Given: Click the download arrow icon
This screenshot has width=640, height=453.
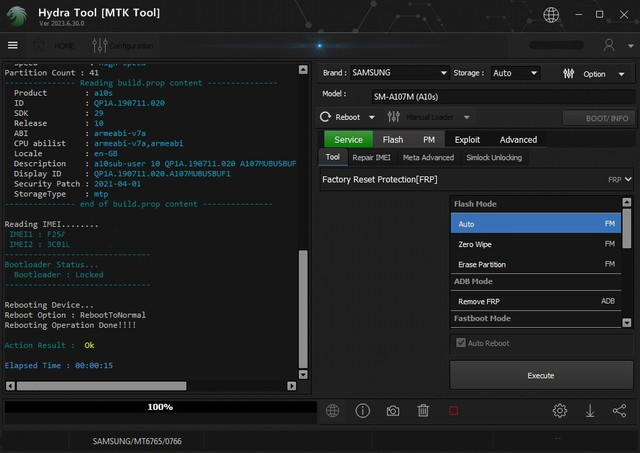Looking at the screenshot, I should (x=590, y=411).
